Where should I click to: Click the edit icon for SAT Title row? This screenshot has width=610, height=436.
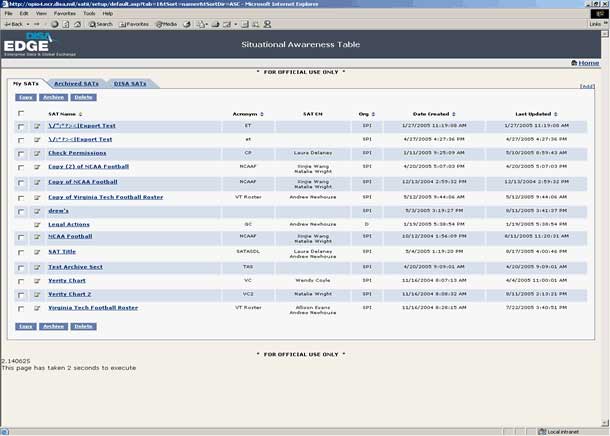pos(37,252)
